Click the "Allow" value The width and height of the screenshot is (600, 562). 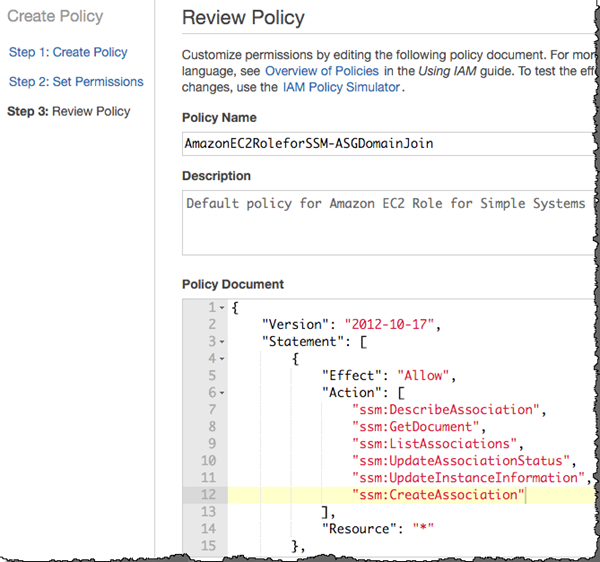tap(423, 375)
